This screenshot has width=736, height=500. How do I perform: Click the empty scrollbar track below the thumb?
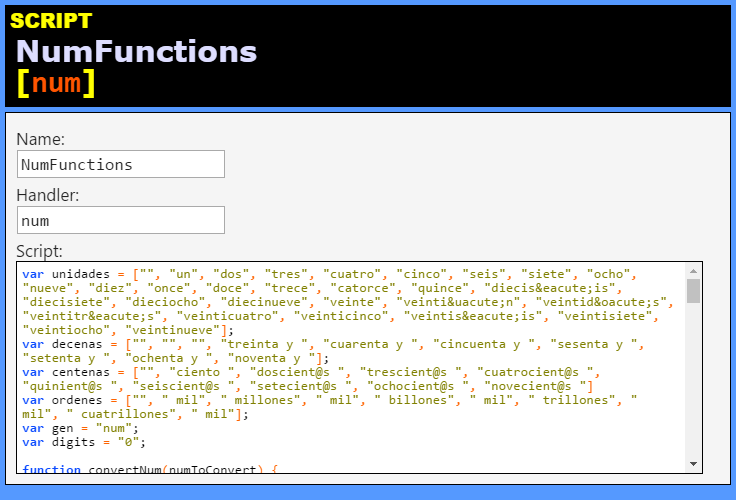pos(693,380)
